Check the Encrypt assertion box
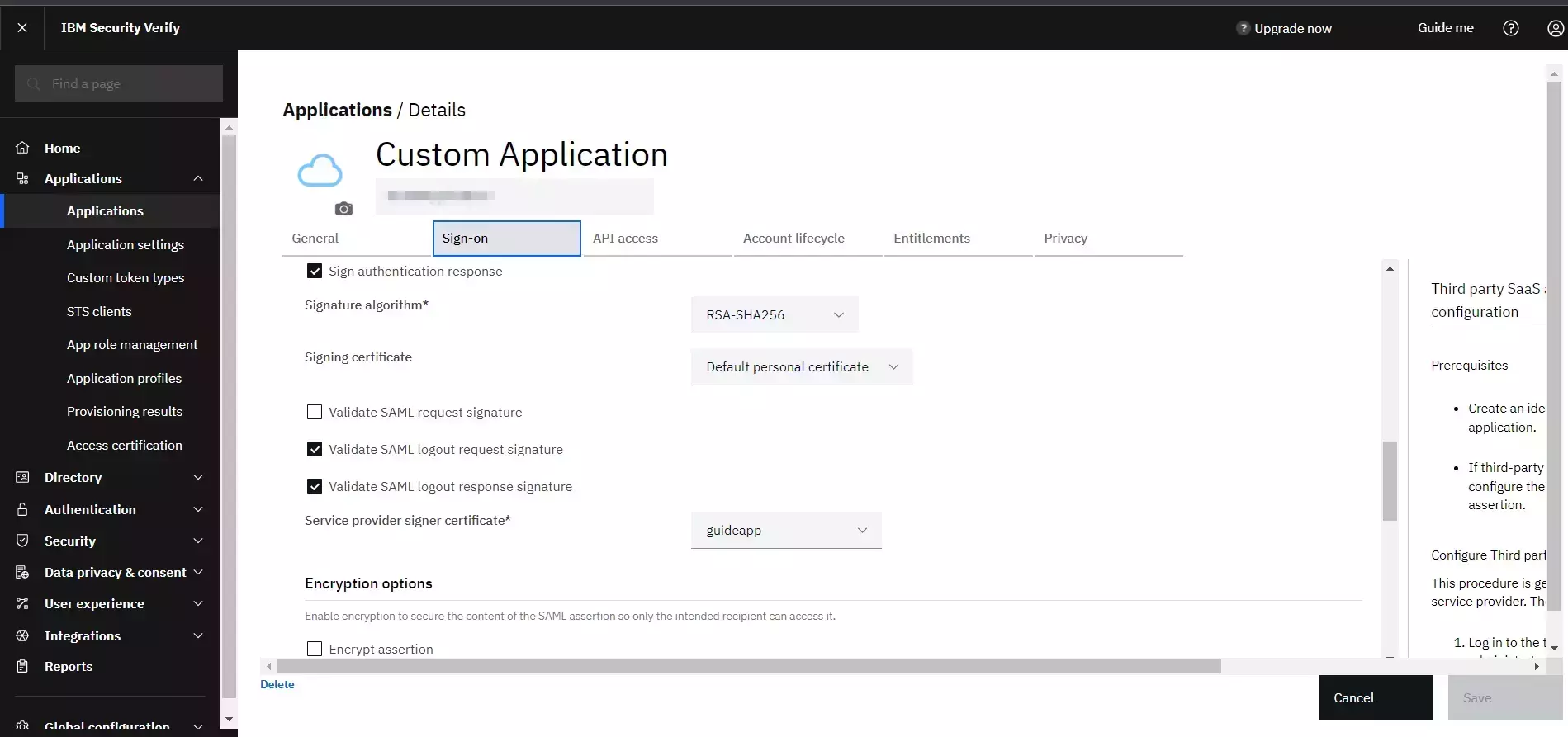1568x737 pixels. pos(315,649)
